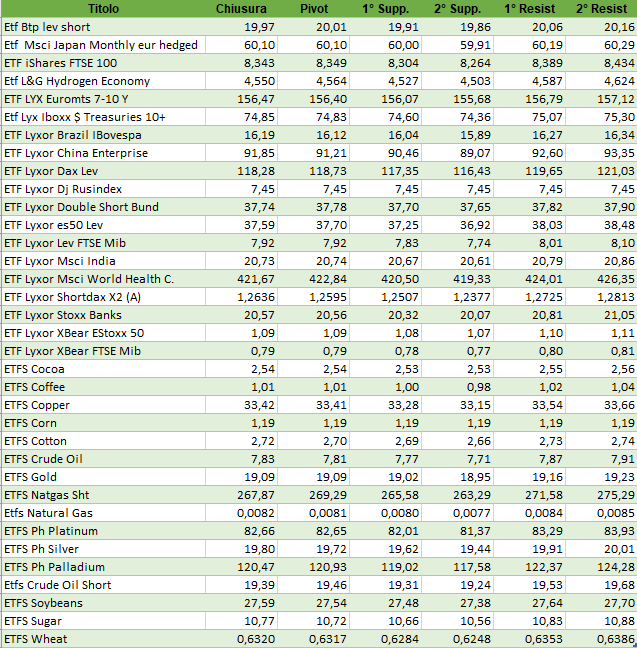The image size is (637, 648).
Task: Click Pivot value 1,2595 for Shortdax X2
Action: pos(313,297)
